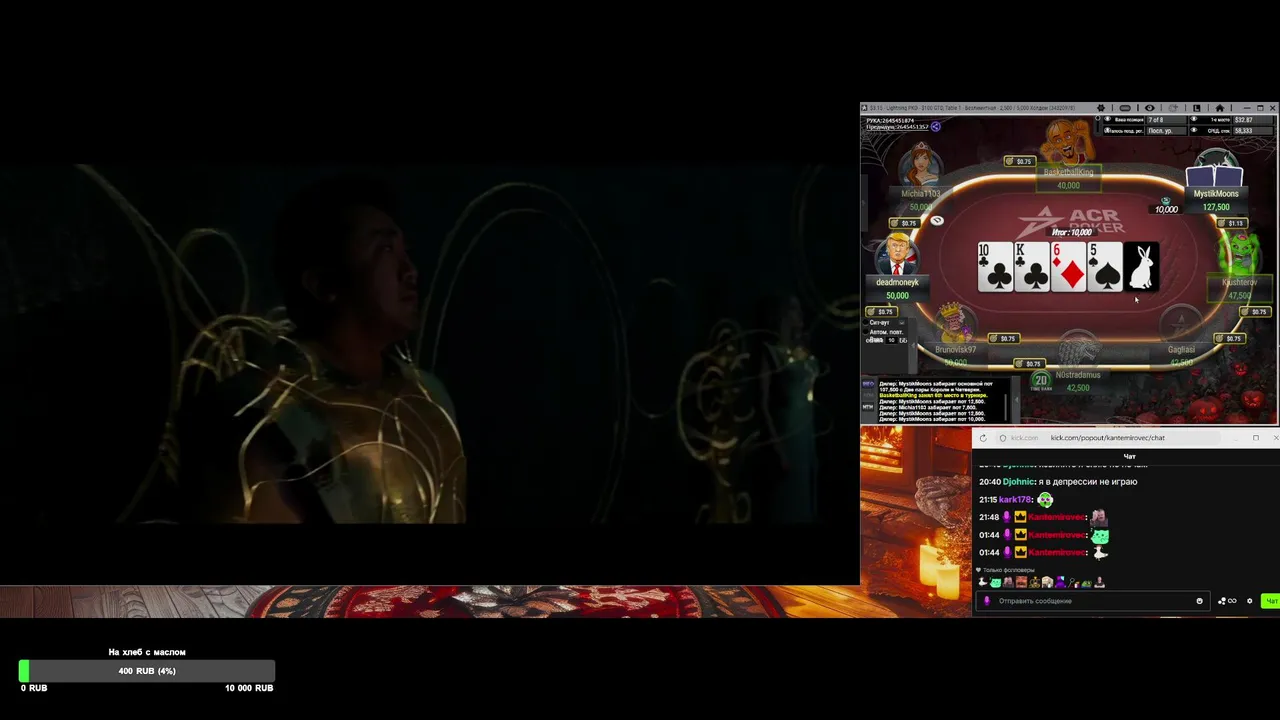Click the L layout icon in poker title bar

pos(1196,108)
